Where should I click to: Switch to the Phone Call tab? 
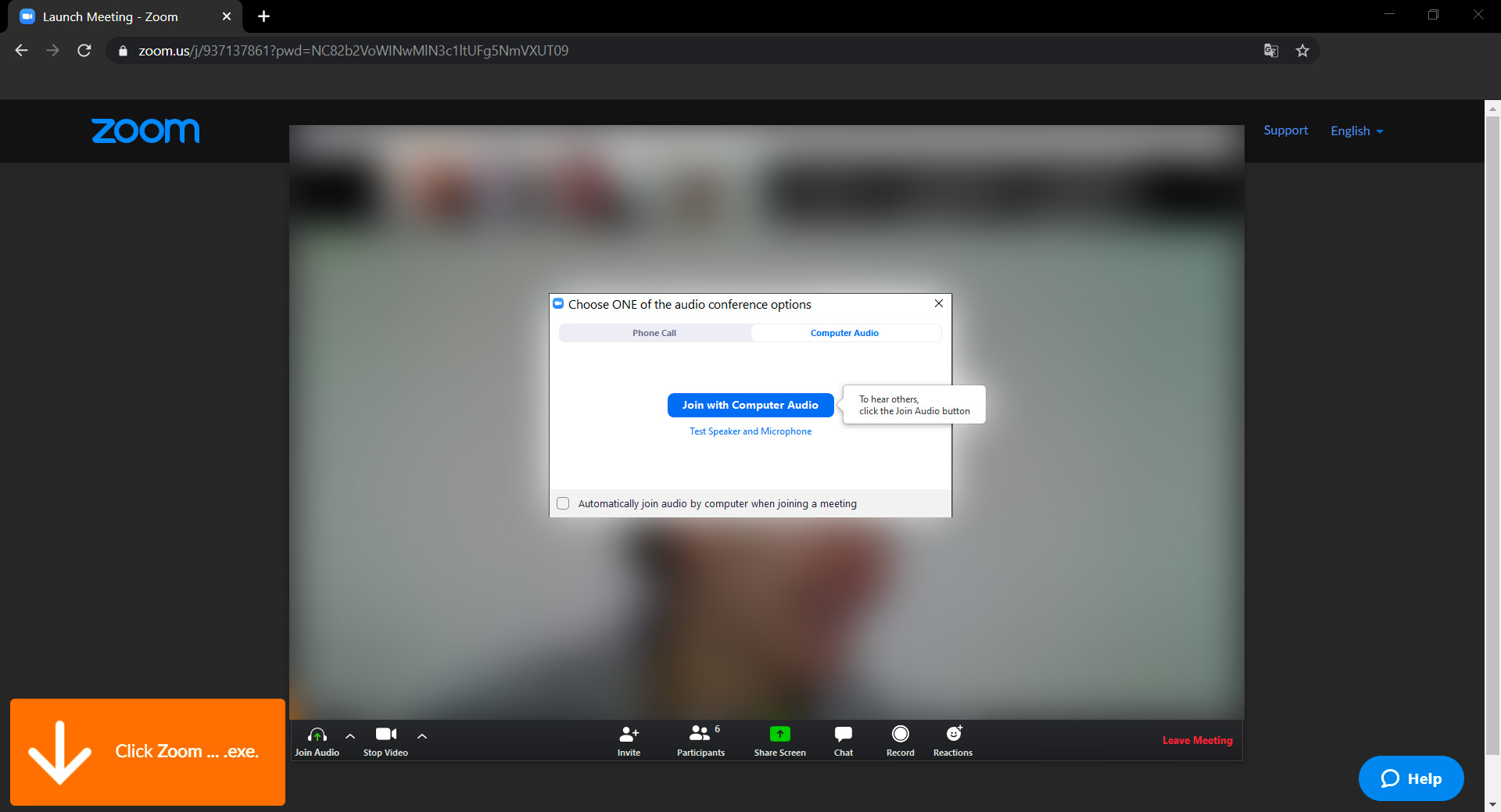tap(654, 333)
